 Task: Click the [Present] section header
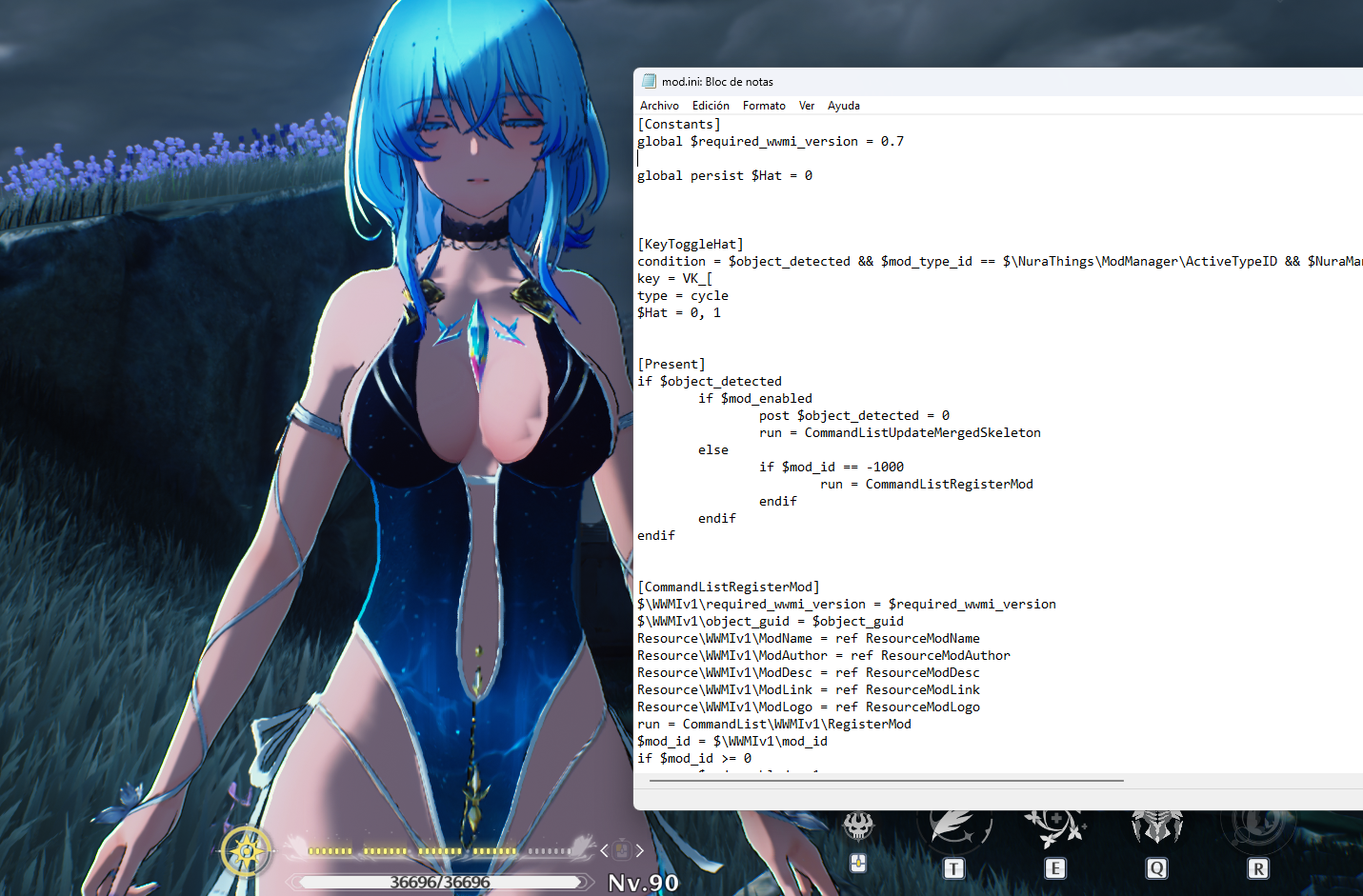[671, 365]
